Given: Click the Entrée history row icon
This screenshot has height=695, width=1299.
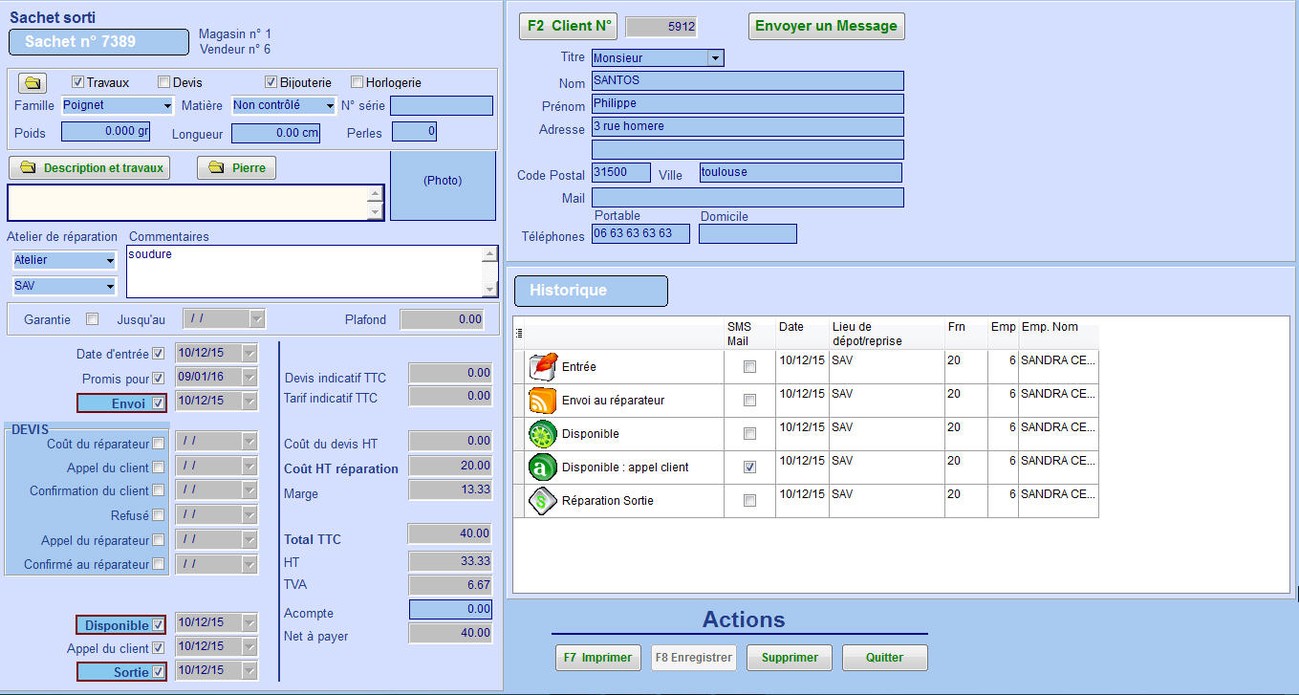Looking at the screenshot, I should tap(542, 367).
